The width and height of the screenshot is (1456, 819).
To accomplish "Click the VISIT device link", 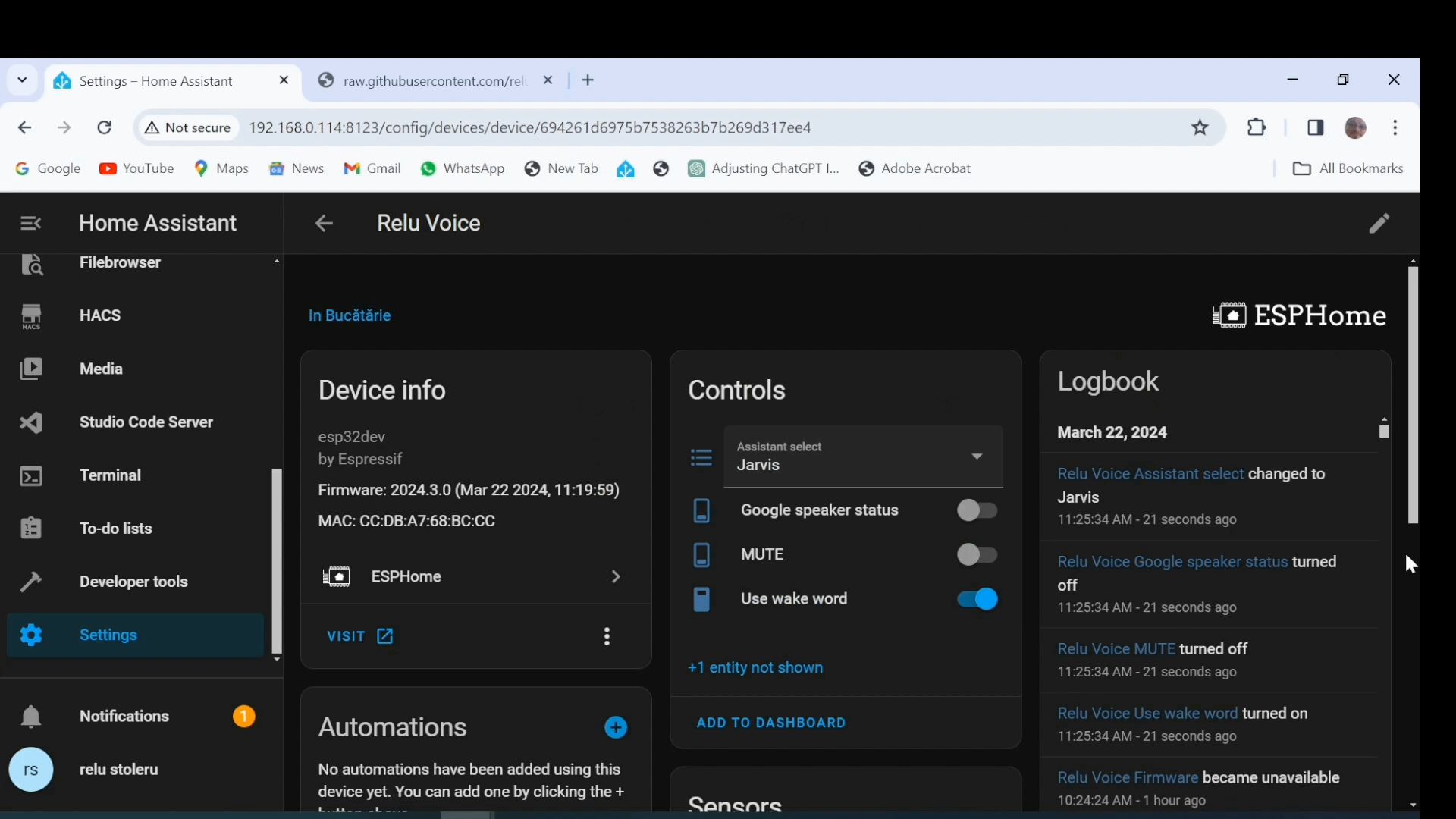I will 360,636.
